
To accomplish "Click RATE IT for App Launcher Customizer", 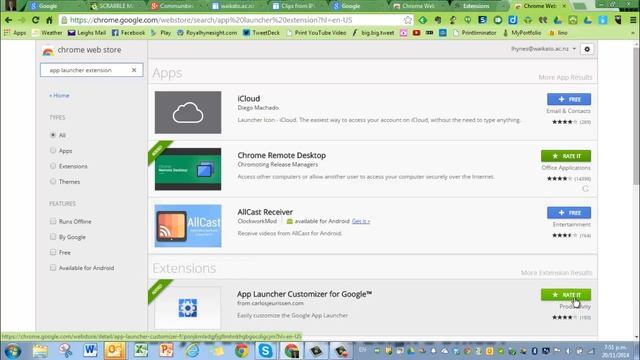I will [566, 295].
